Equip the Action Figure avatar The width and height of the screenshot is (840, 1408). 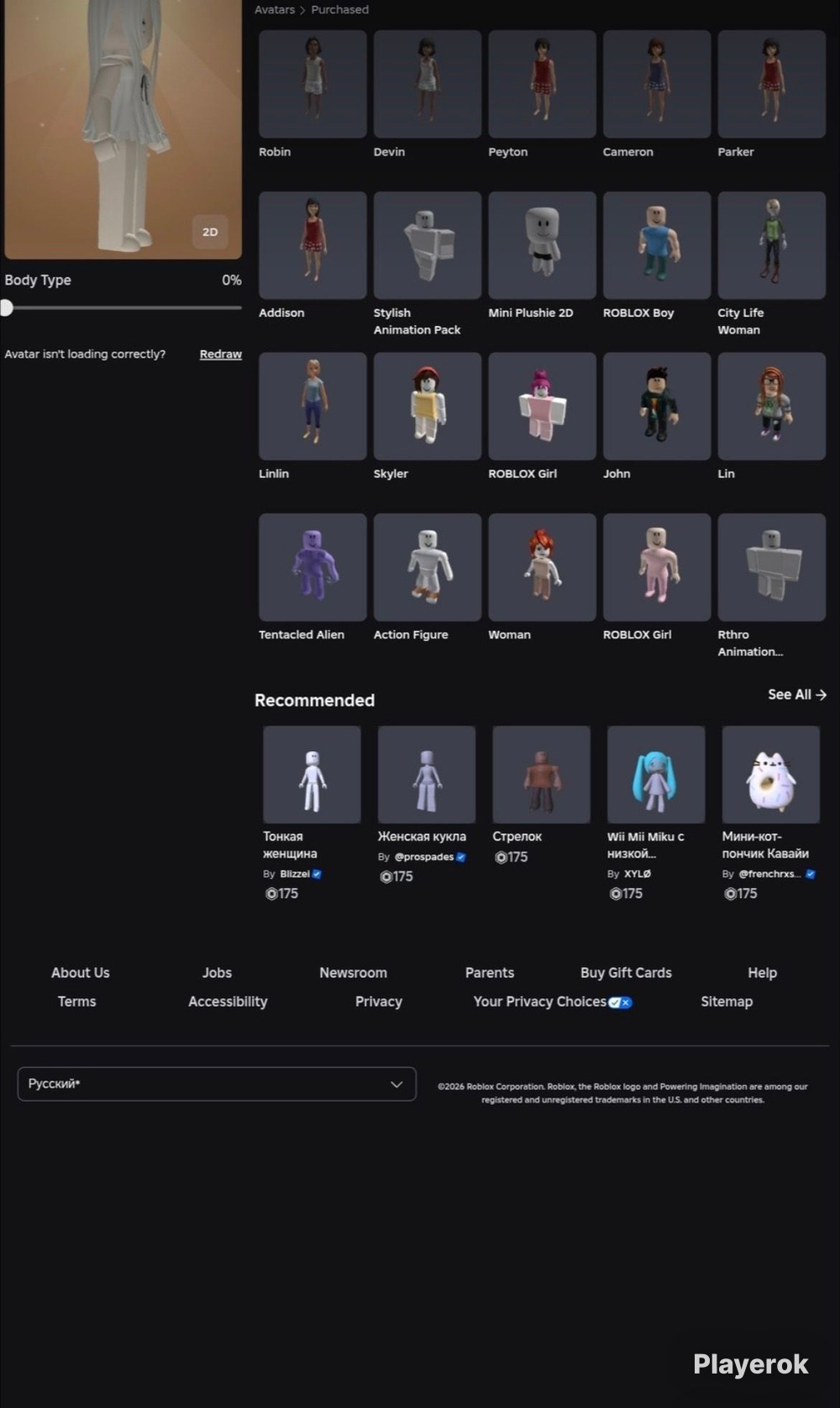pyautogui.click(x=427, y=567)
